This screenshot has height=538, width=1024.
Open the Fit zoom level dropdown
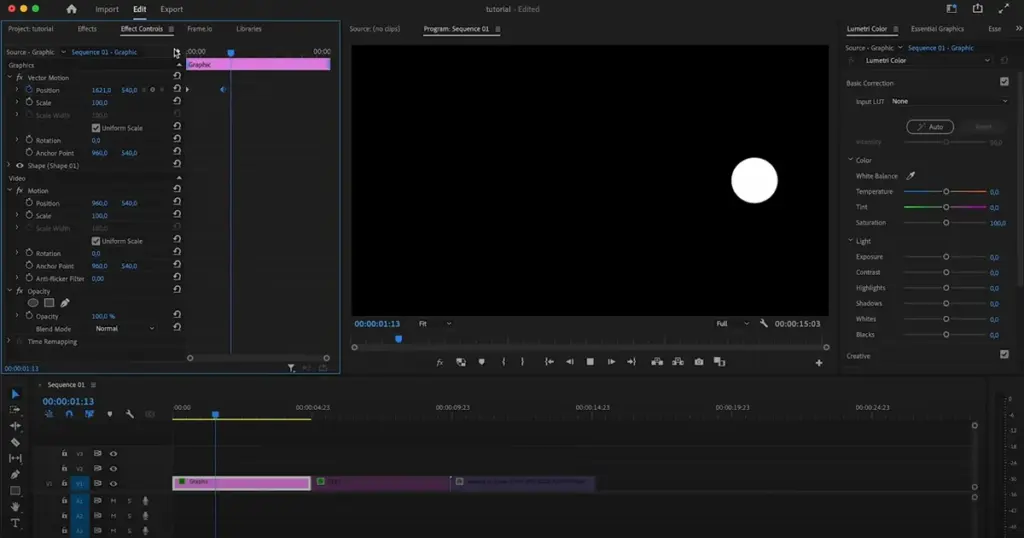[435, 323]
